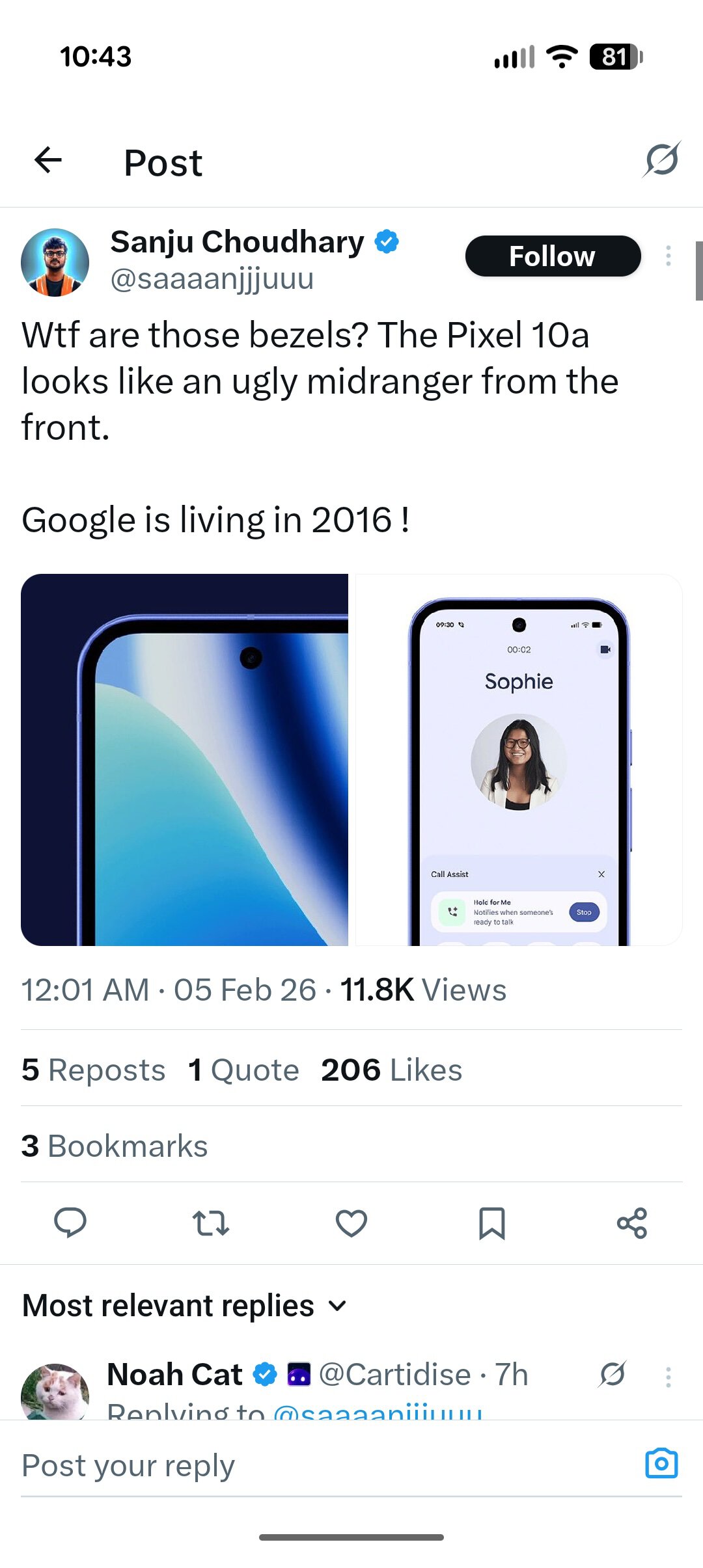Tap the heart icon to like
The image size is (703, 1568).
coord(351,1224)
